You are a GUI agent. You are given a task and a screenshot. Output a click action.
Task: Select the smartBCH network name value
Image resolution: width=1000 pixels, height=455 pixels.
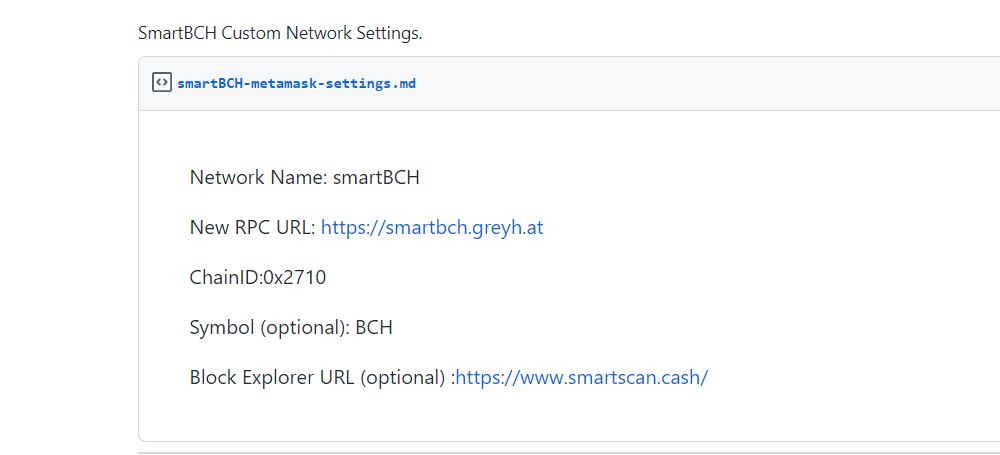tap(376, 177)
